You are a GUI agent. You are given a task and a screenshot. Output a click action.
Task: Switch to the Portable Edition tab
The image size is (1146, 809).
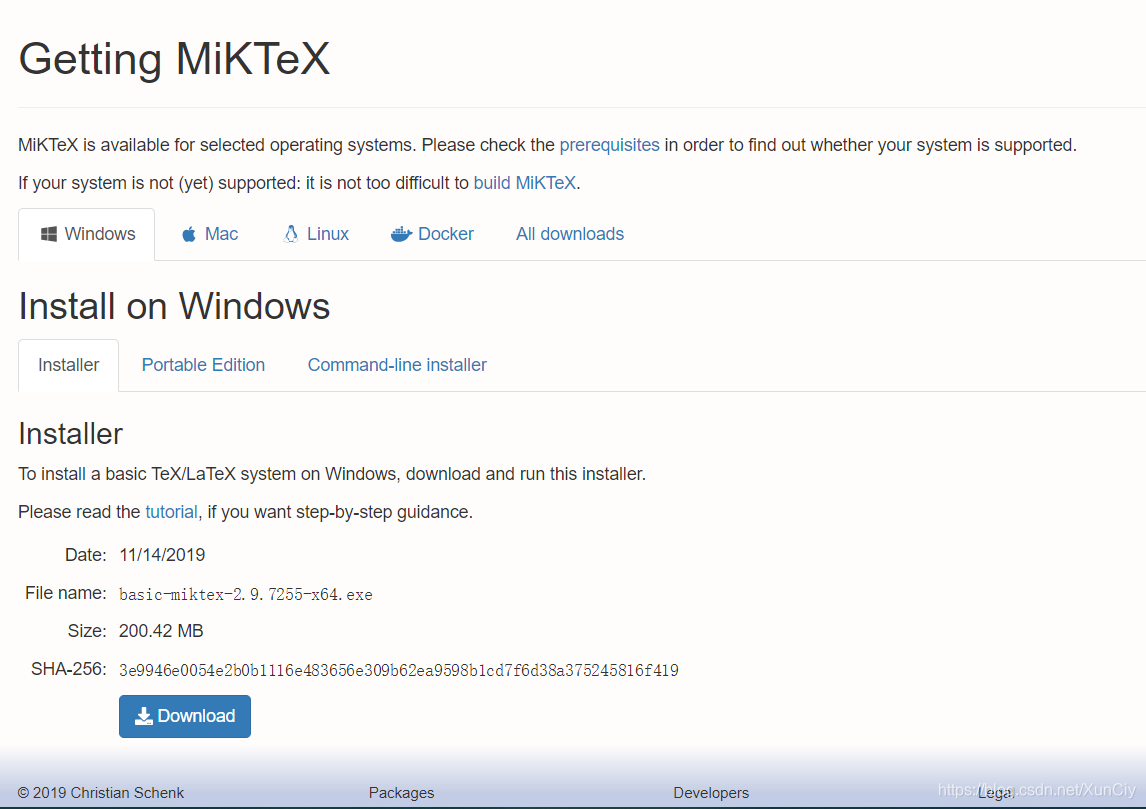(x=203, y=365)
